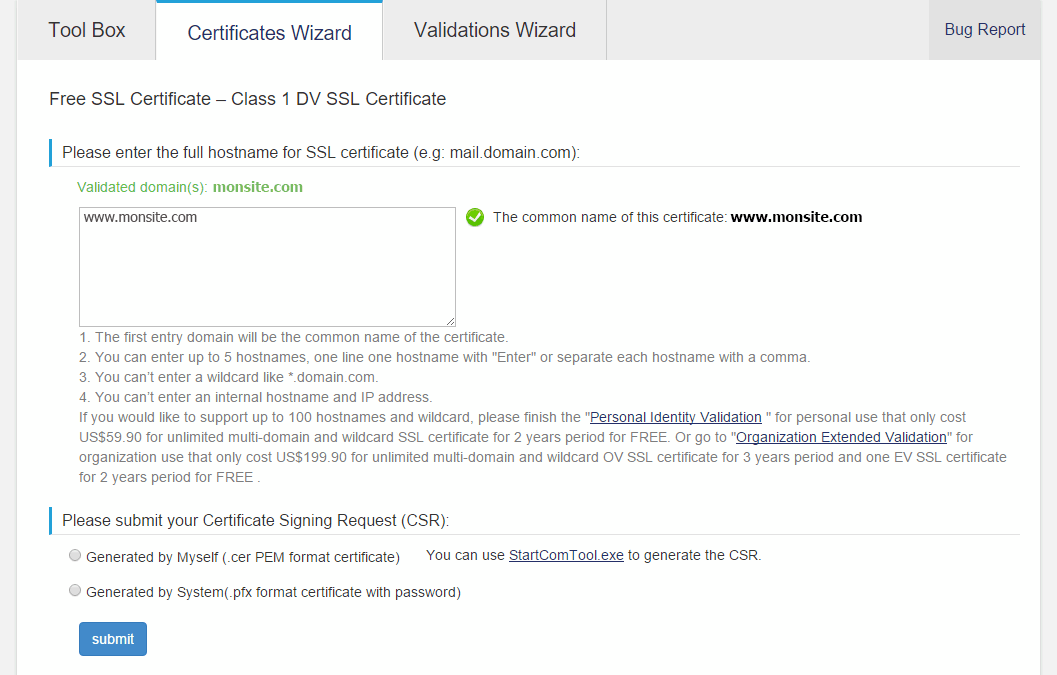
Task: Download StartComTool.exe via its link
Action: pyautogui.click(x=566, y=555)
